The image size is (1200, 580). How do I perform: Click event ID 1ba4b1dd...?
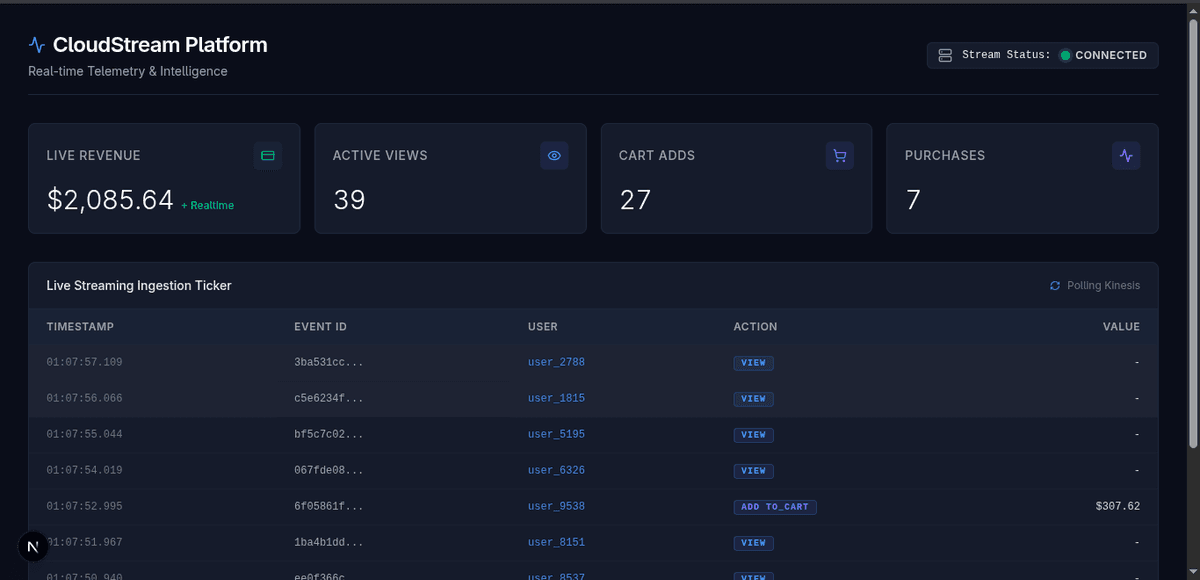tap(329, 542)
